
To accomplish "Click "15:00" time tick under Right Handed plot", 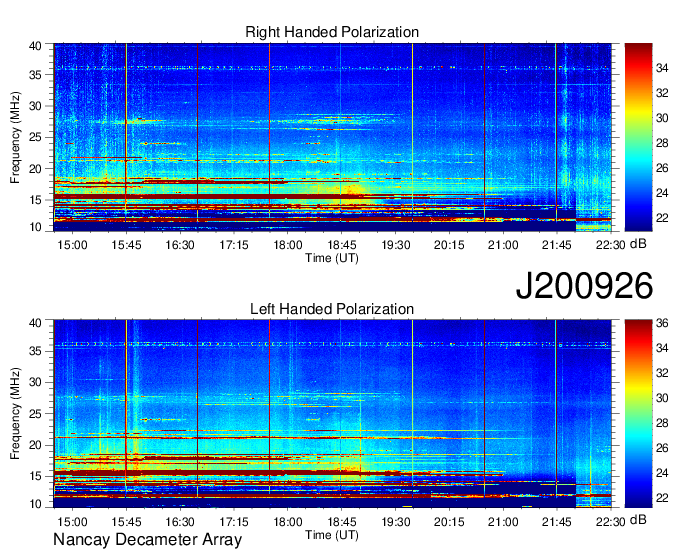I will coord(72,245).
